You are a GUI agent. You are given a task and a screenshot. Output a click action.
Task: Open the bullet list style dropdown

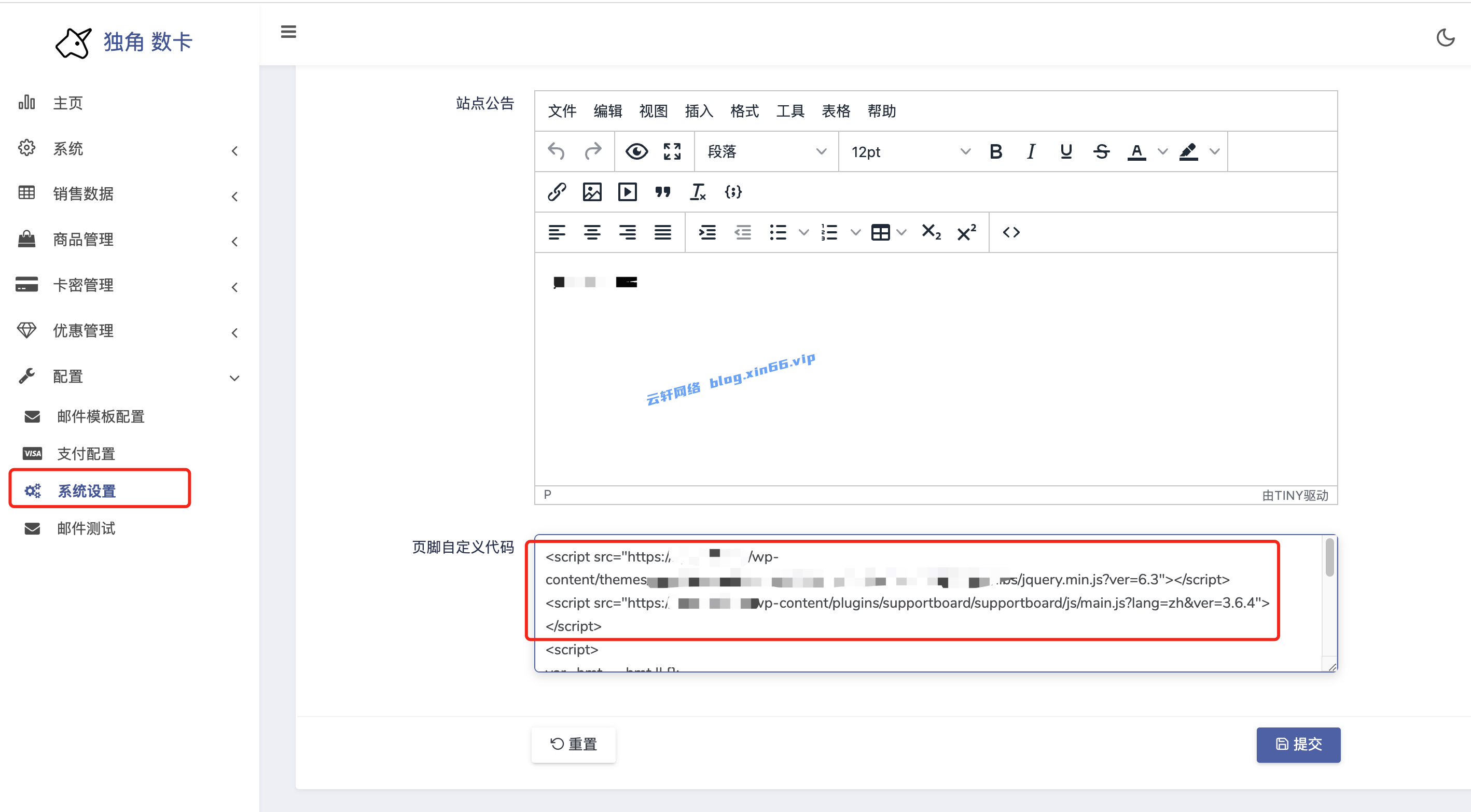click(x=803, y=232)
